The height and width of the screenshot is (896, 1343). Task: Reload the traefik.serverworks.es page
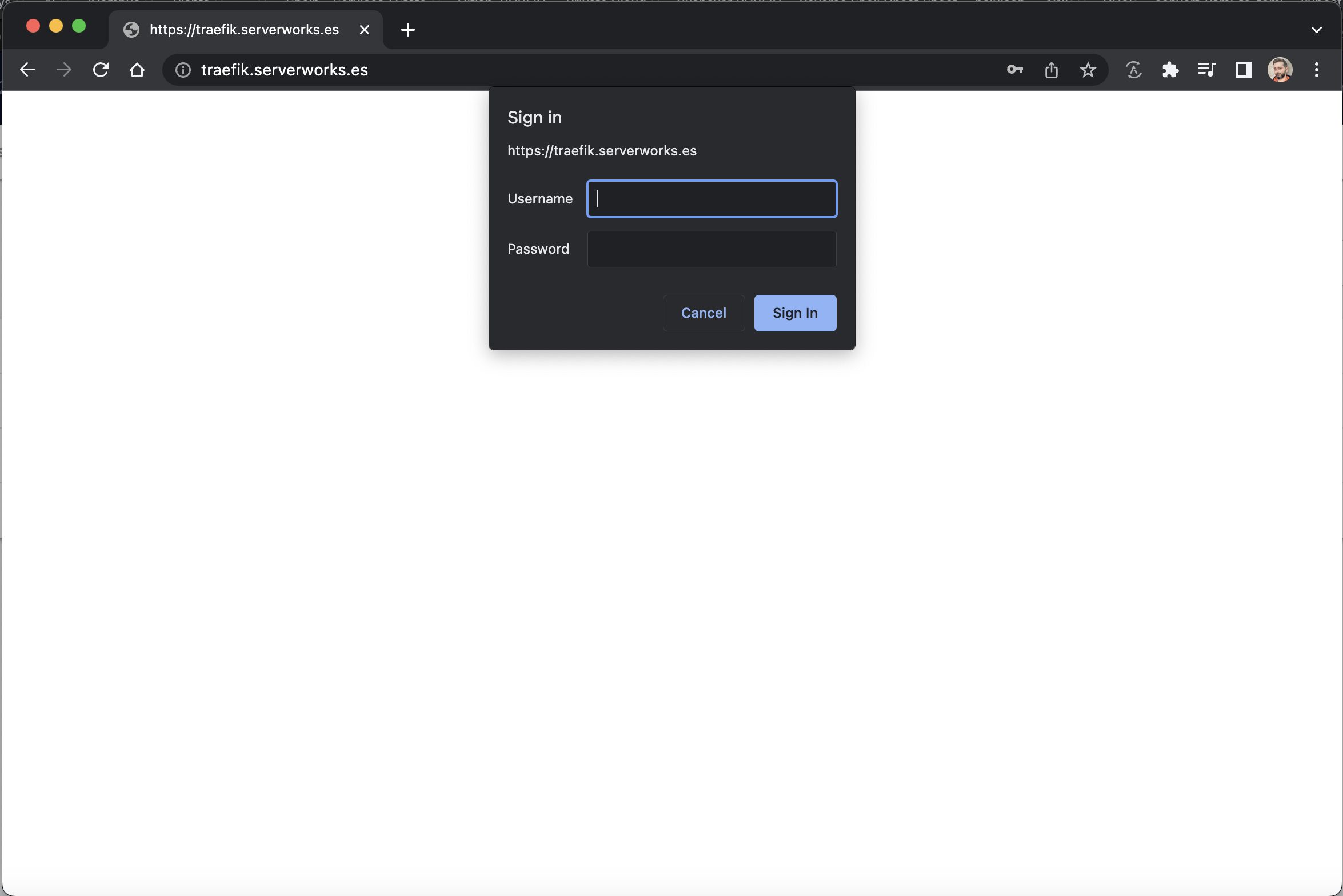(101, 70)
